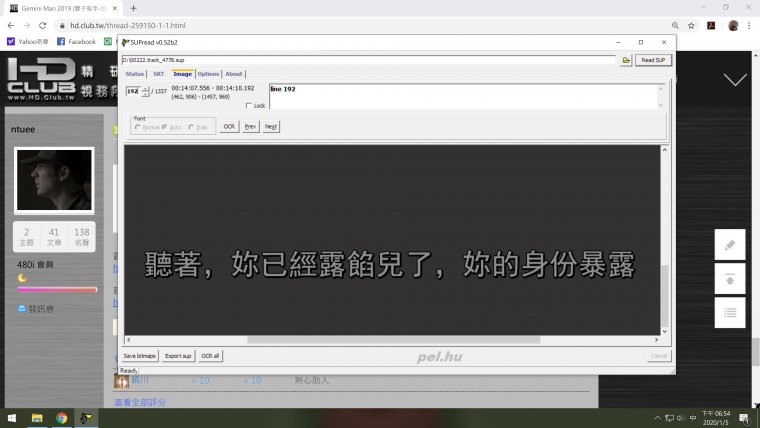Open the Facebook bookmark
Screen dimensions: 760x428
[x=77, y=42]
